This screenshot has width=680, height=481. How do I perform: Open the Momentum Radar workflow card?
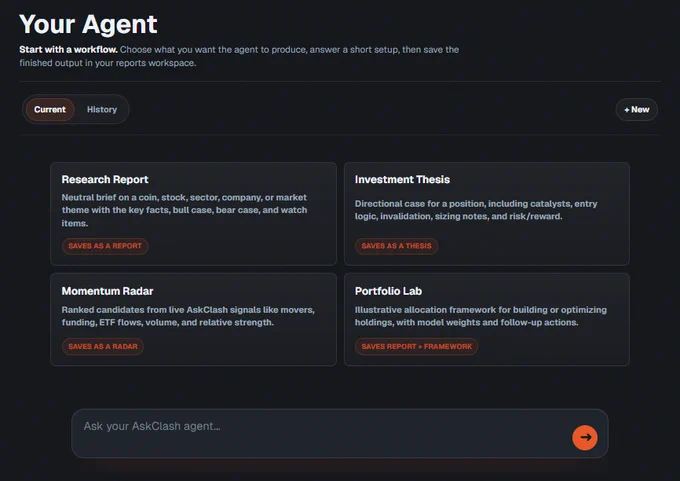(x=193, y=319)
